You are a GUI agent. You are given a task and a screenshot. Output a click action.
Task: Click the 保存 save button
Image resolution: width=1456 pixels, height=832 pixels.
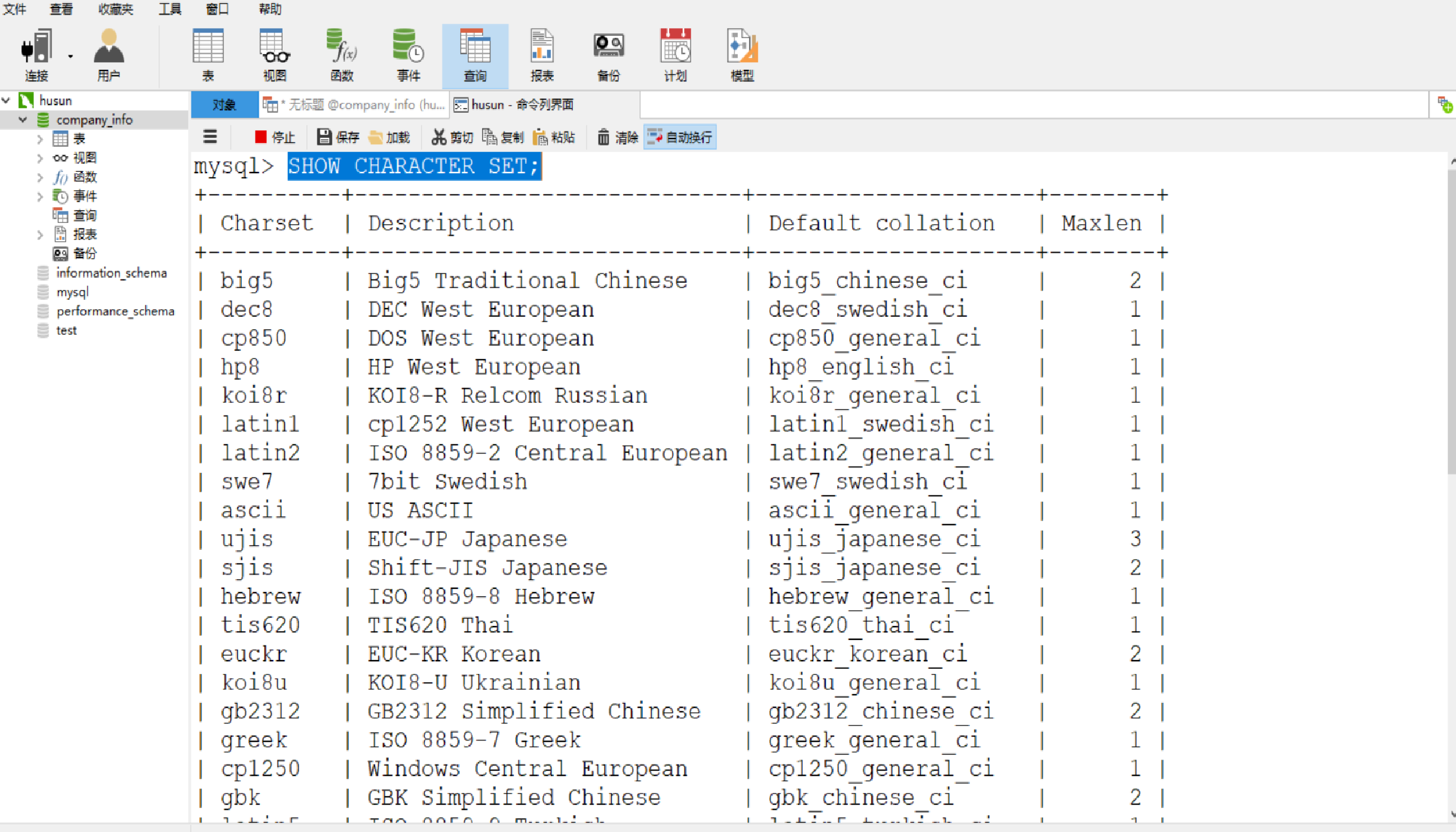[337, 137]
